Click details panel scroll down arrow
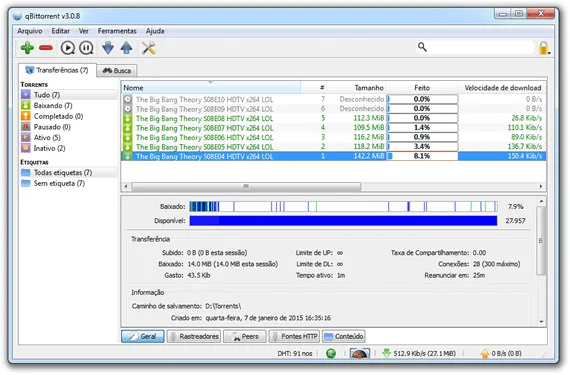This screenshot has width=570, height=375. pyautogui.click(x=541, y=321)
